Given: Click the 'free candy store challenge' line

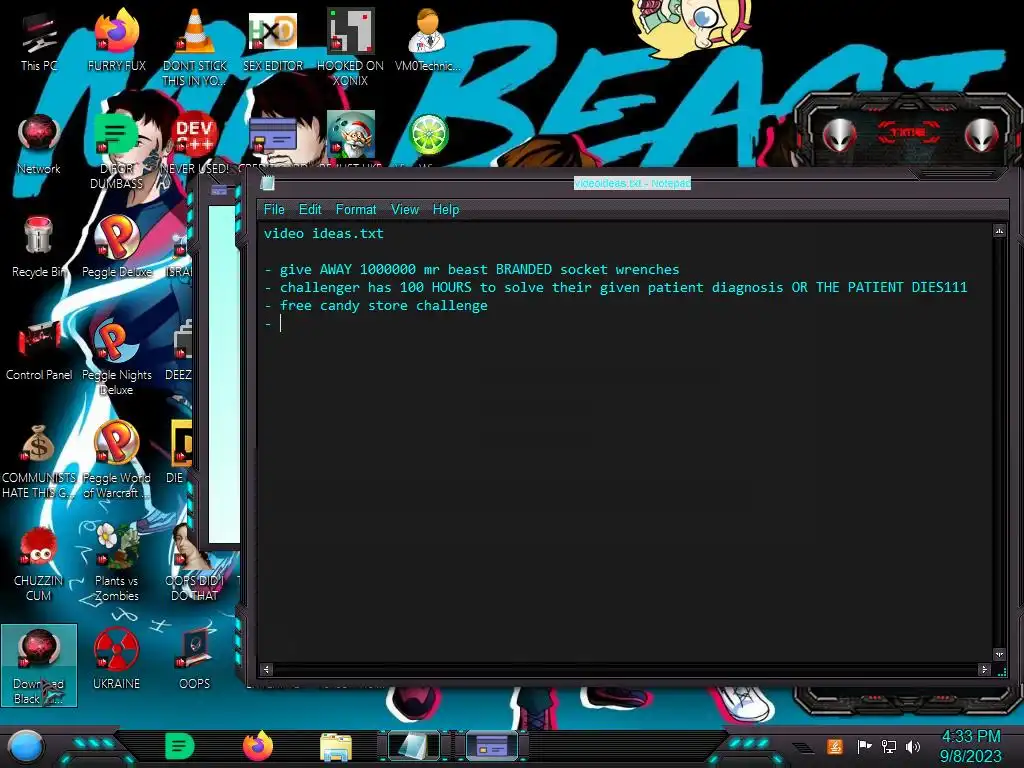Looking at the screenshot, I should [x=376, y=306].
